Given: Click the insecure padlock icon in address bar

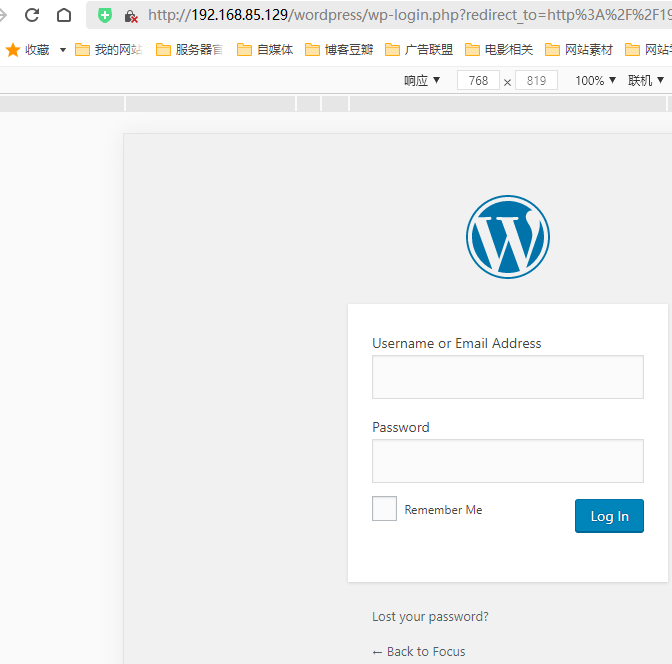Looking at the screenshot, I should (x=130, y=16).
